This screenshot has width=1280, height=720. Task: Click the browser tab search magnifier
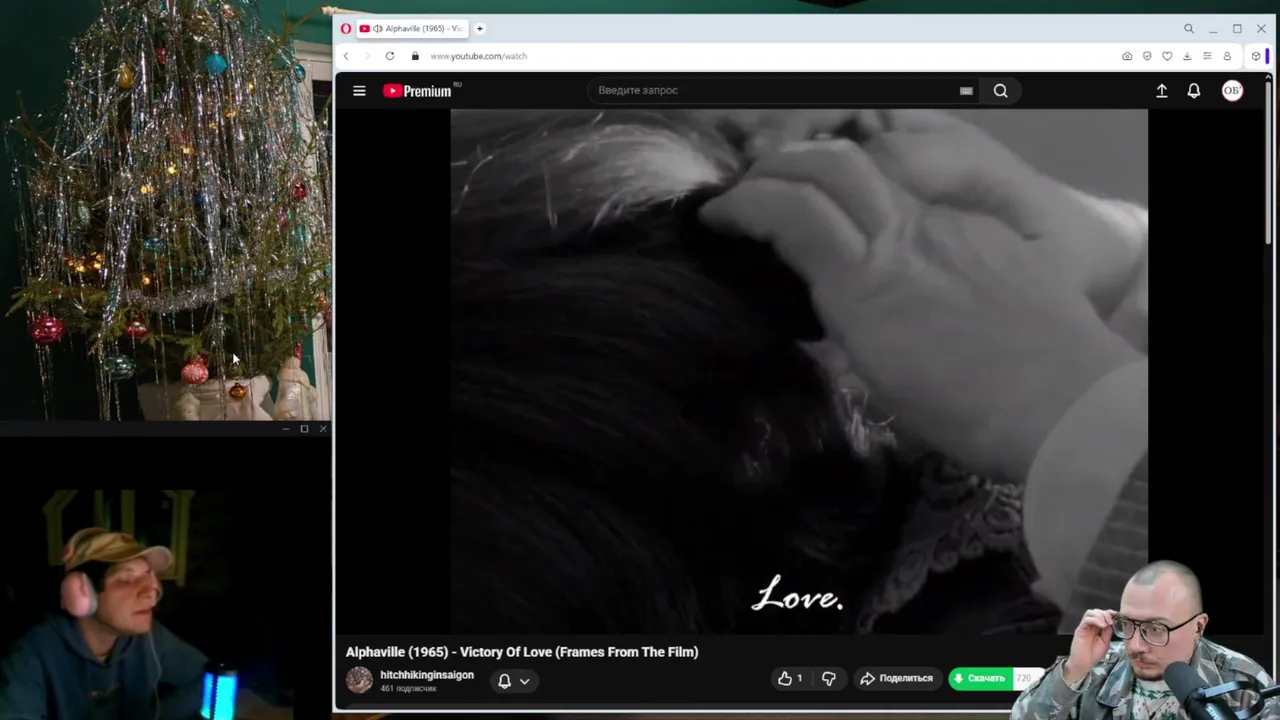click(1189, 29)
